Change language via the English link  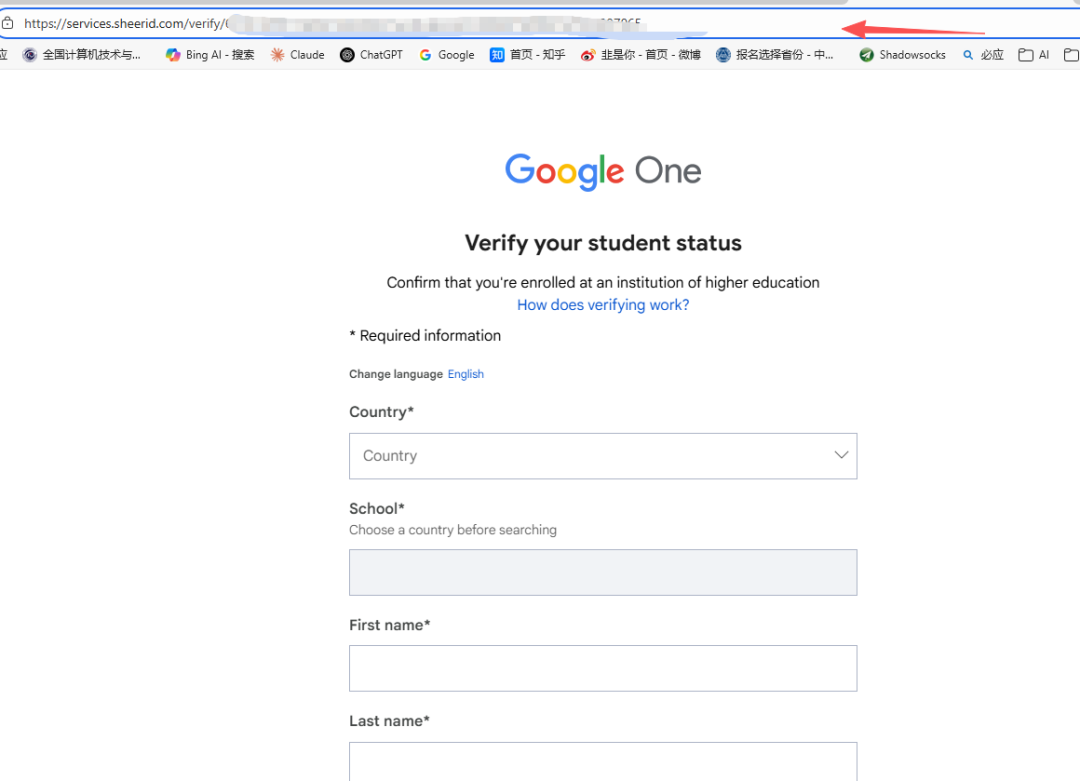click(466, 374)
